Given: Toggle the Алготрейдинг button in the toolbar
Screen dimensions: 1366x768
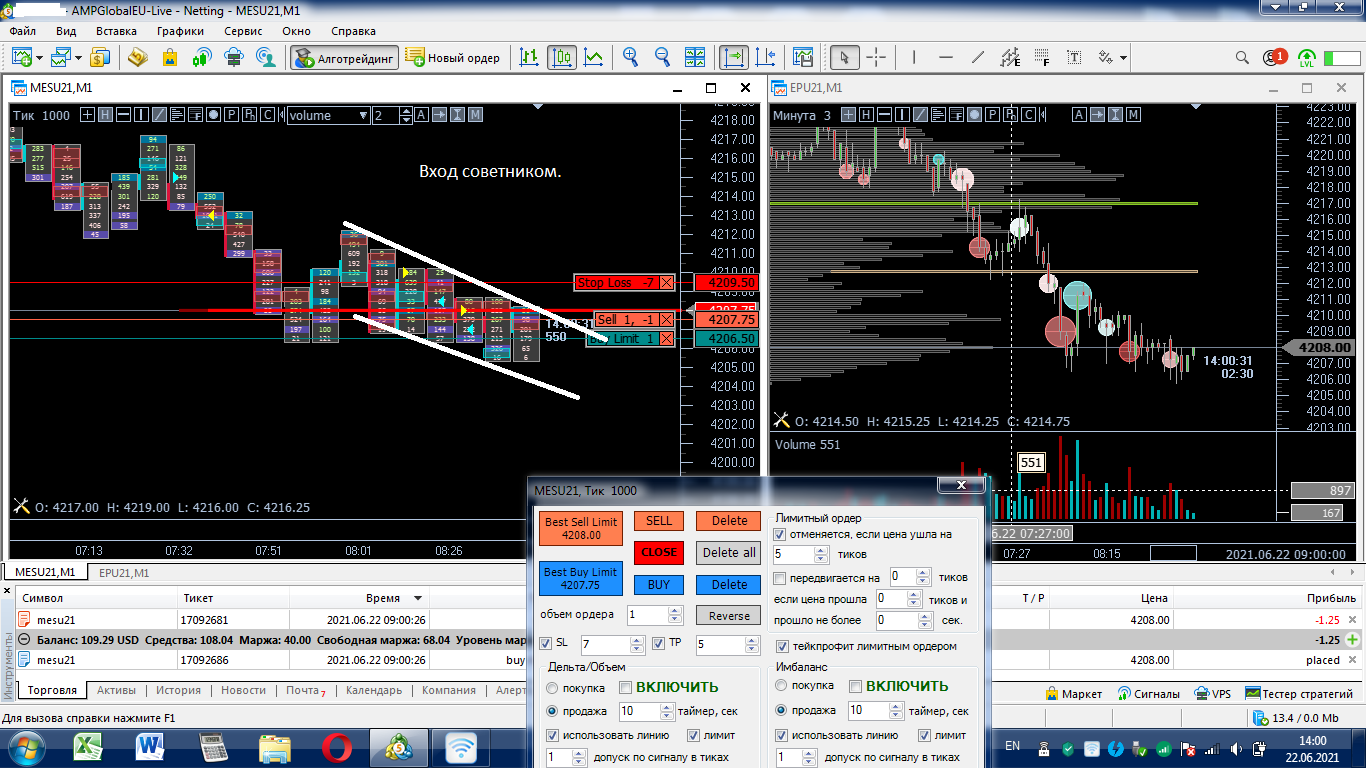Looking at the screenshot, I should (345, 58).
